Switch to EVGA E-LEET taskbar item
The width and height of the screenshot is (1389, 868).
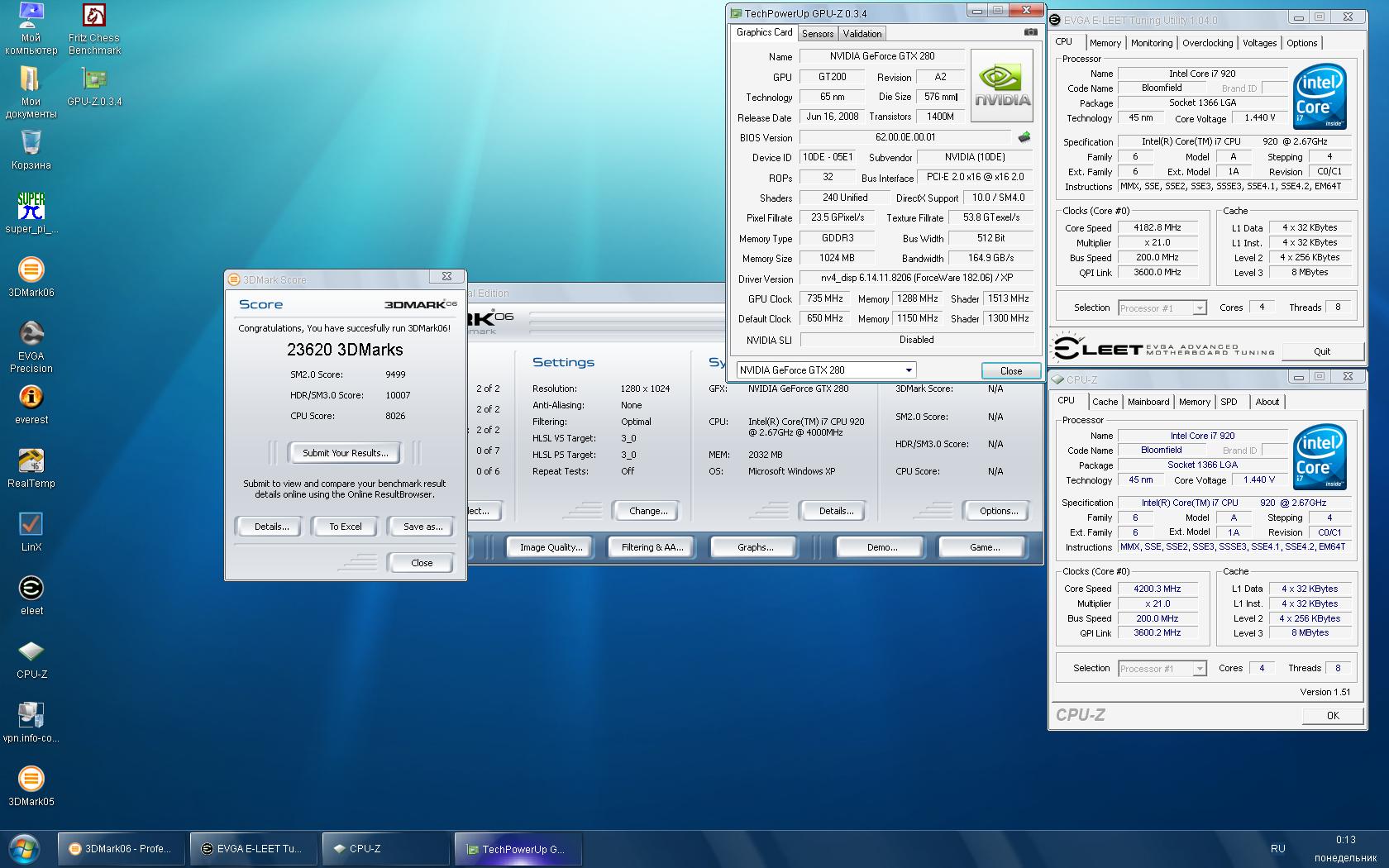pyautogui.click(x=255, y=849)
